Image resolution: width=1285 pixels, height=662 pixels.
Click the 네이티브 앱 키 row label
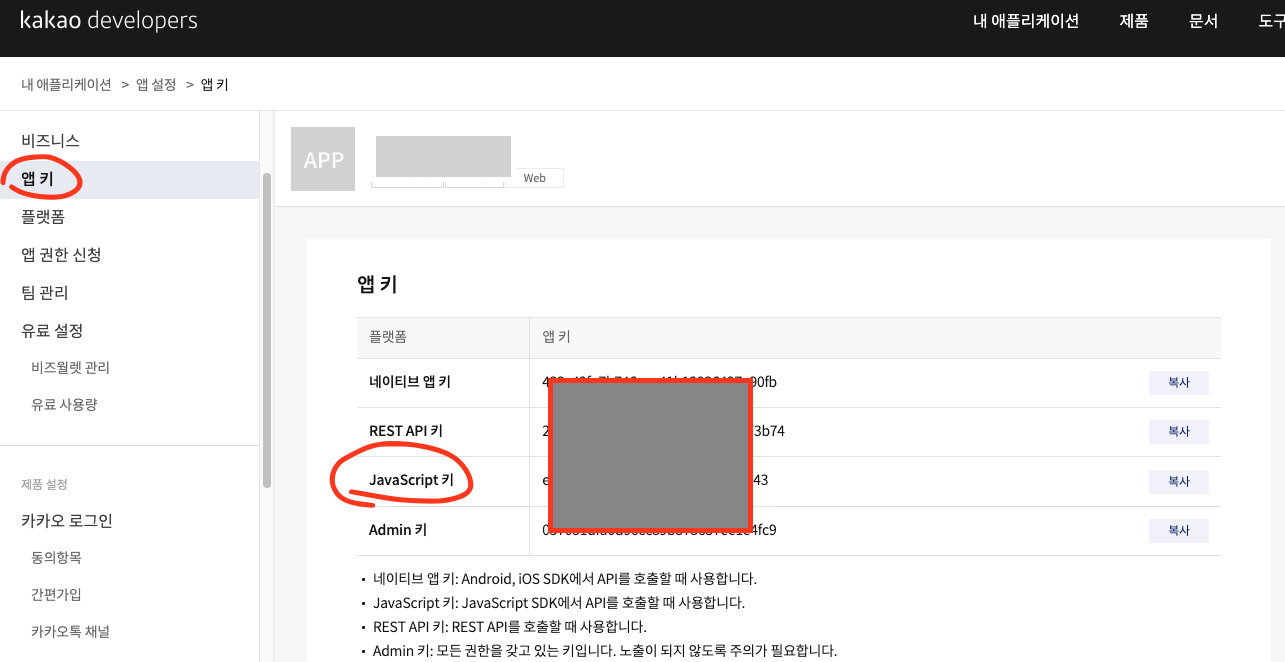(x=410, y=382)
